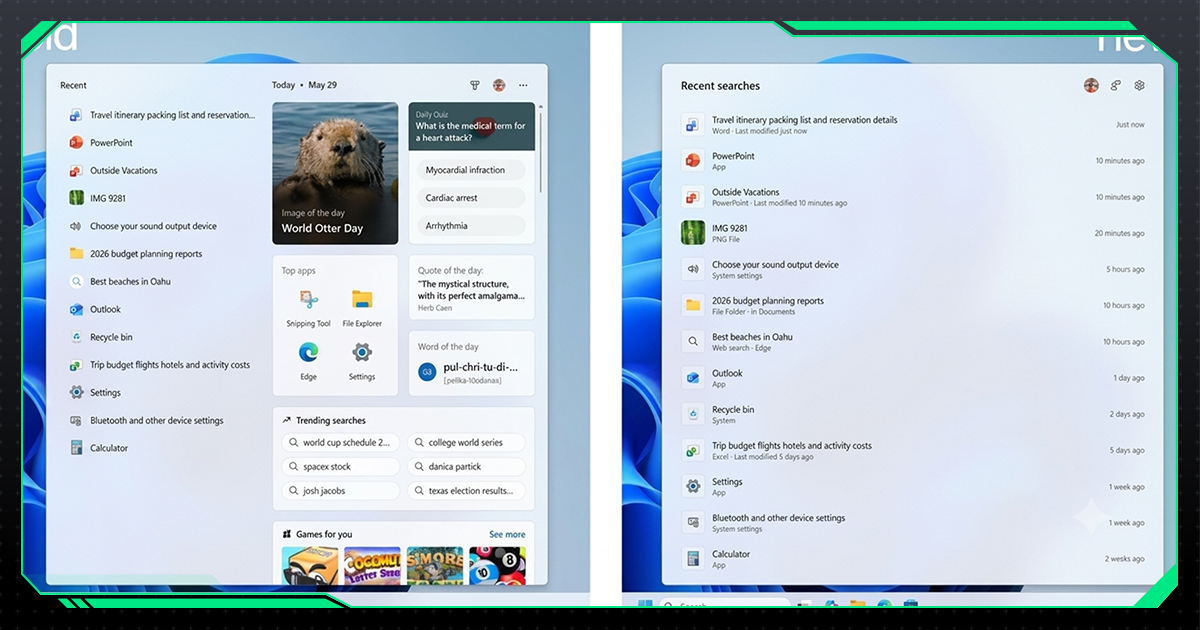Image resolution: width=1200 pixels, height=630 pixels.
Task: Open PowerPoint App result in Recent searches
Action: point(913,161)
